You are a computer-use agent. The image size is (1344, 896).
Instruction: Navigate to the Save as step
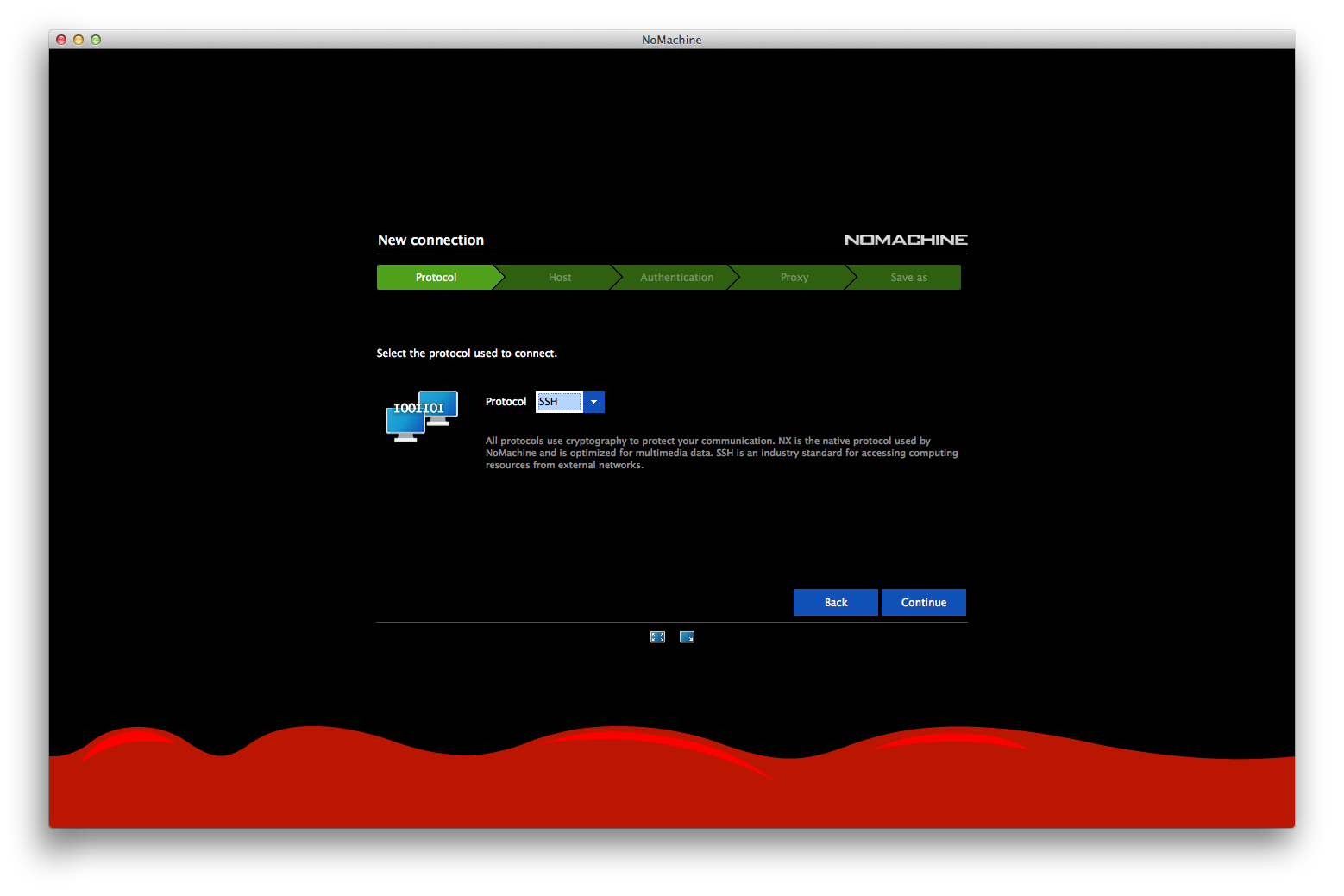point(908,278)
